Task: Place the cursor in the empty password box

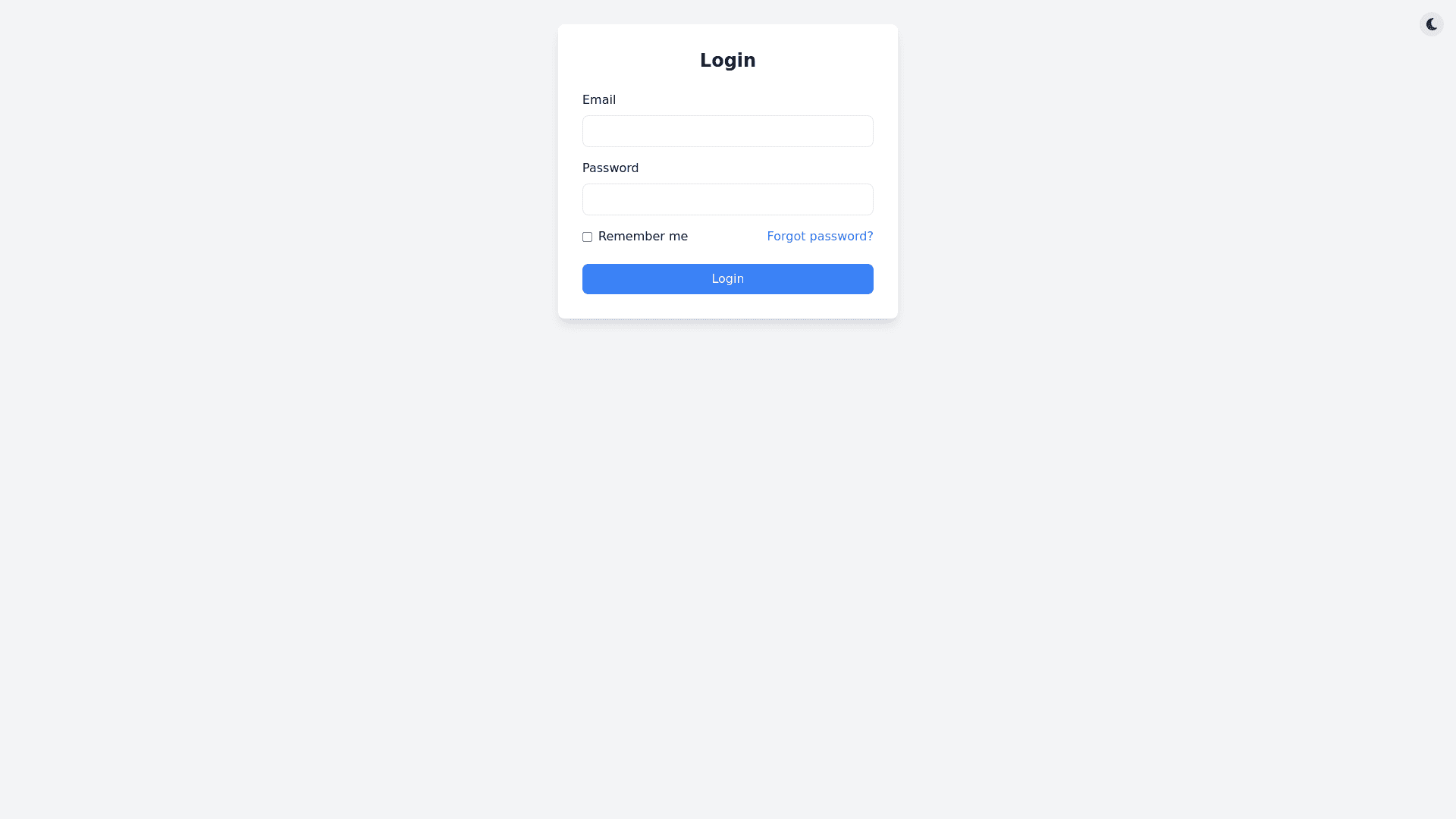Action: pos(728,199)
